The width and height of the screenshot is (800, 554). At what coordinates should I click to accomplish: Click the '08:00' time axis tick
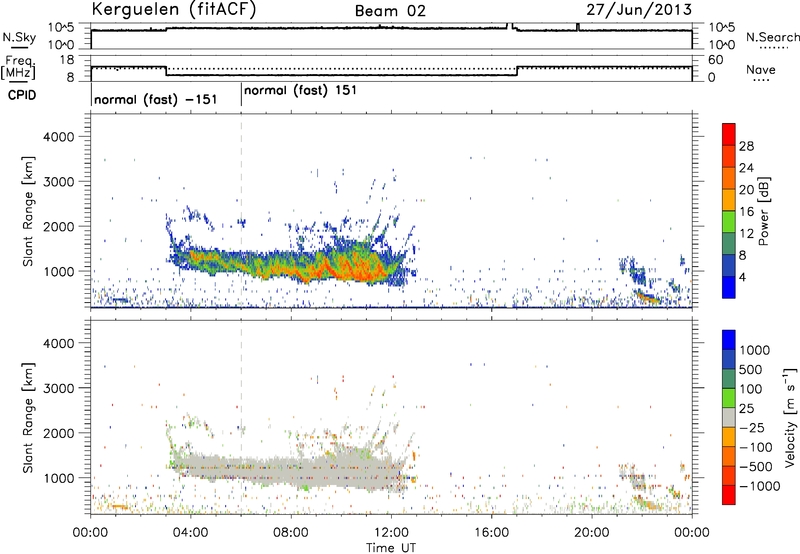point(291,533)
